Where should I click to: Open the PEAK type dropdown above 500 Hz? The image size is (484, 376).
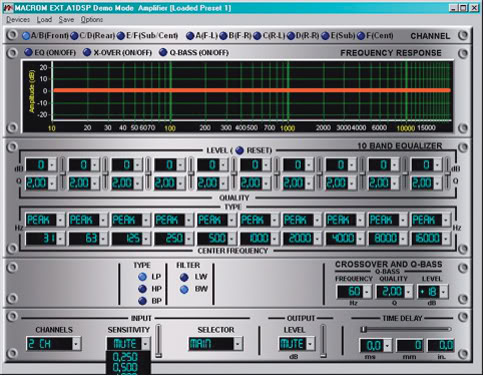pos(232,220)
